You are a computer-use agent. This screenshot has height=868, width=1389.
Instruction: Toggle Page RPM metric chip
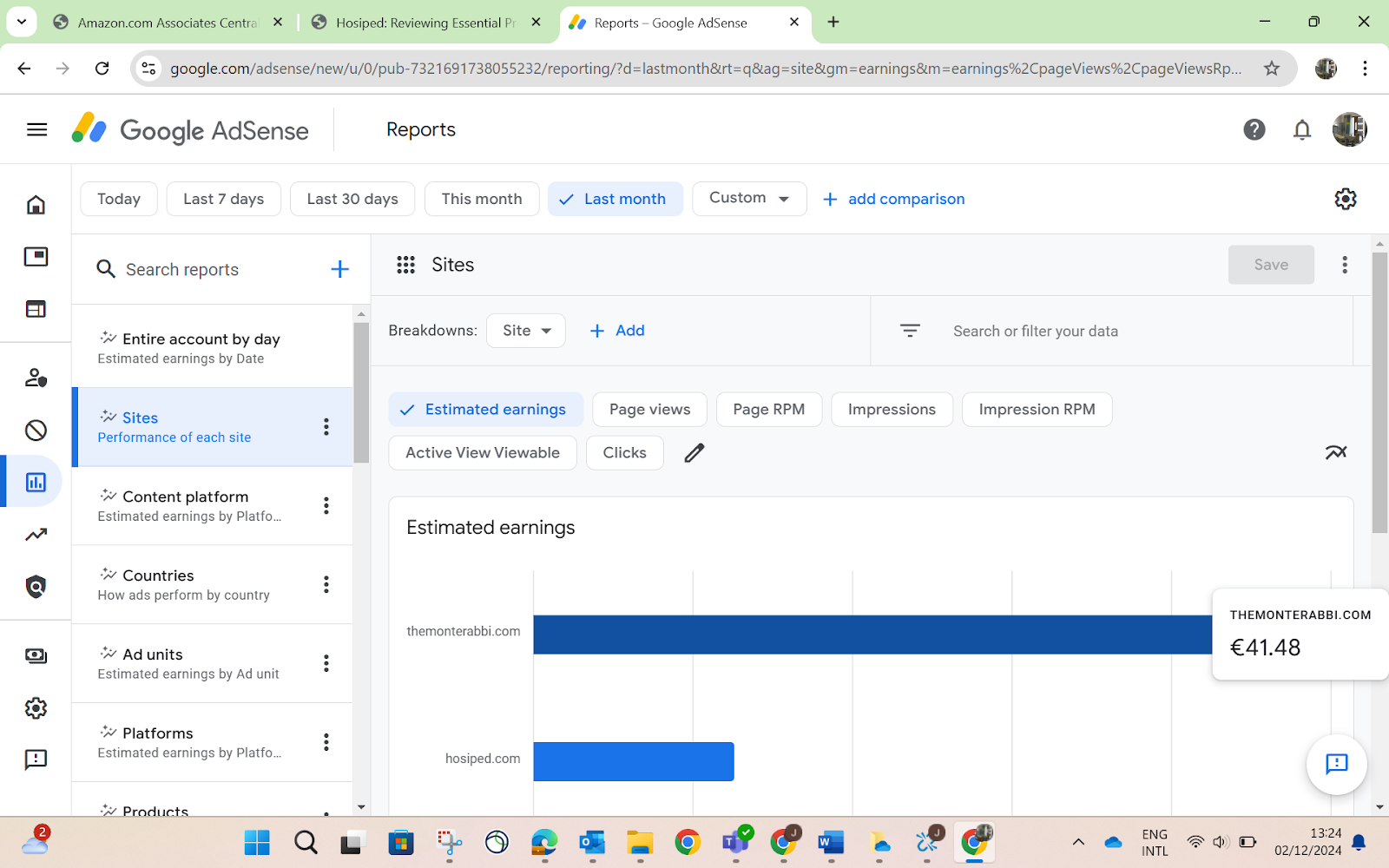tap(768, 410)
